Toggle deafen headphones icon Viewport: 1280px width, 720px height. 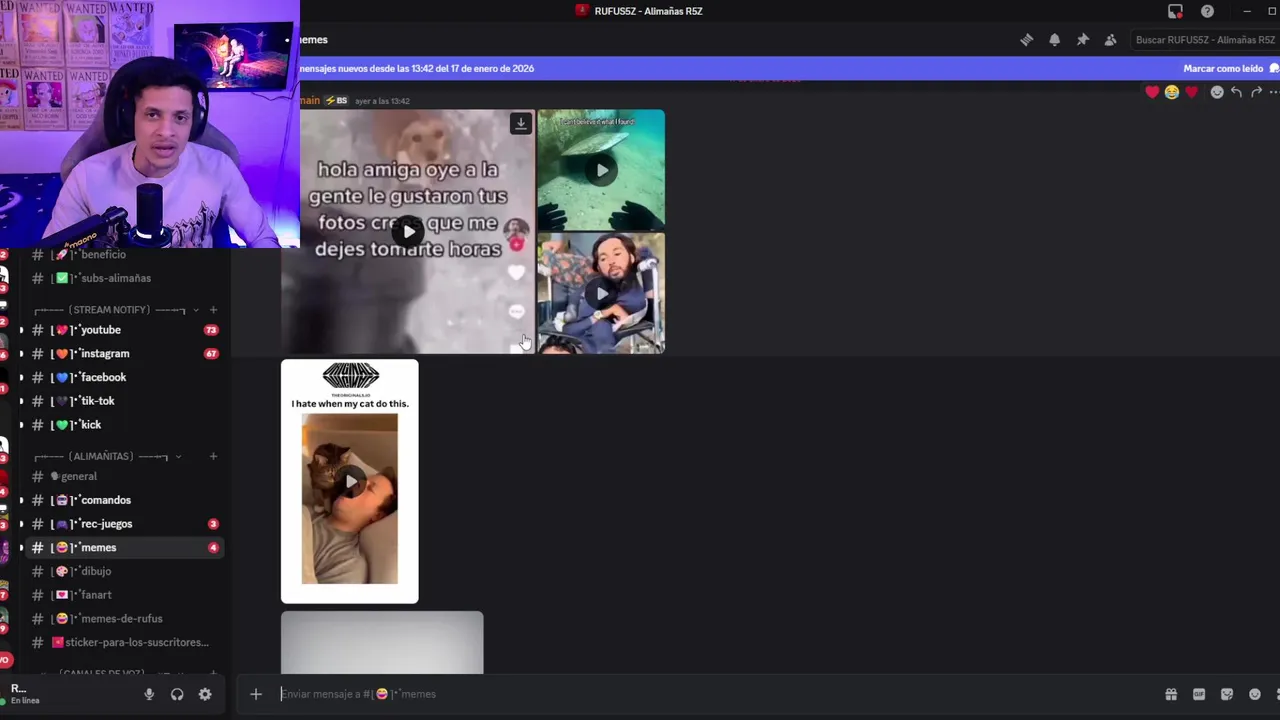pos(177,694)
